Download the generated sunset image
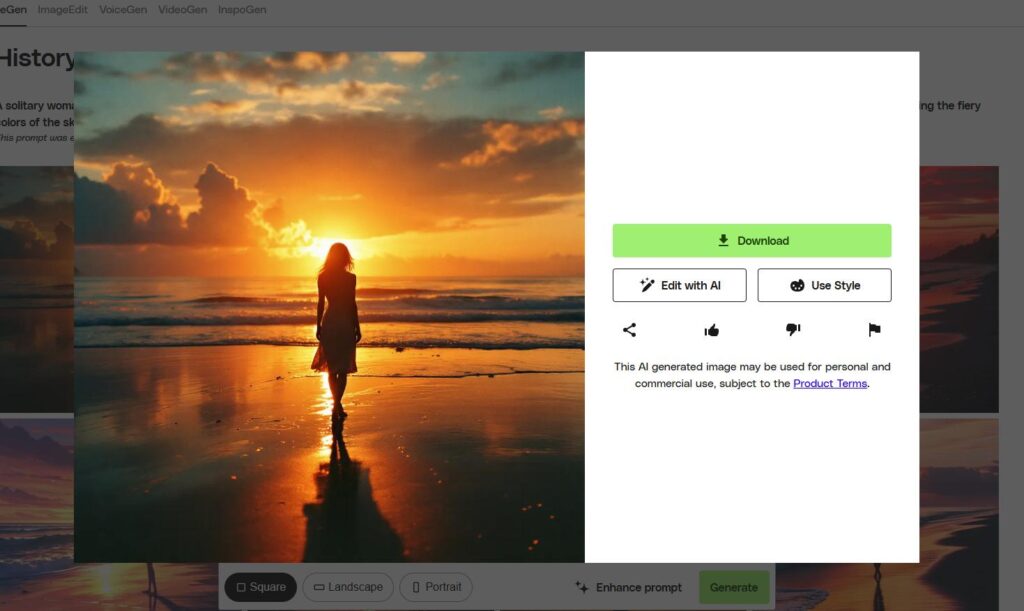Image resolution: width=1024 pixels, height=611 pixels. coord(751,240)
